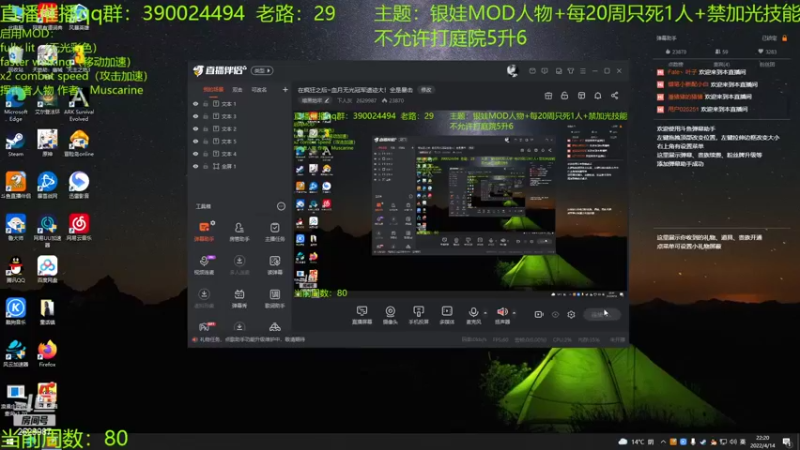Viewport: 800px width, 450px height.
Task: Expand the speaker options arrow
Action: [514, 313]
